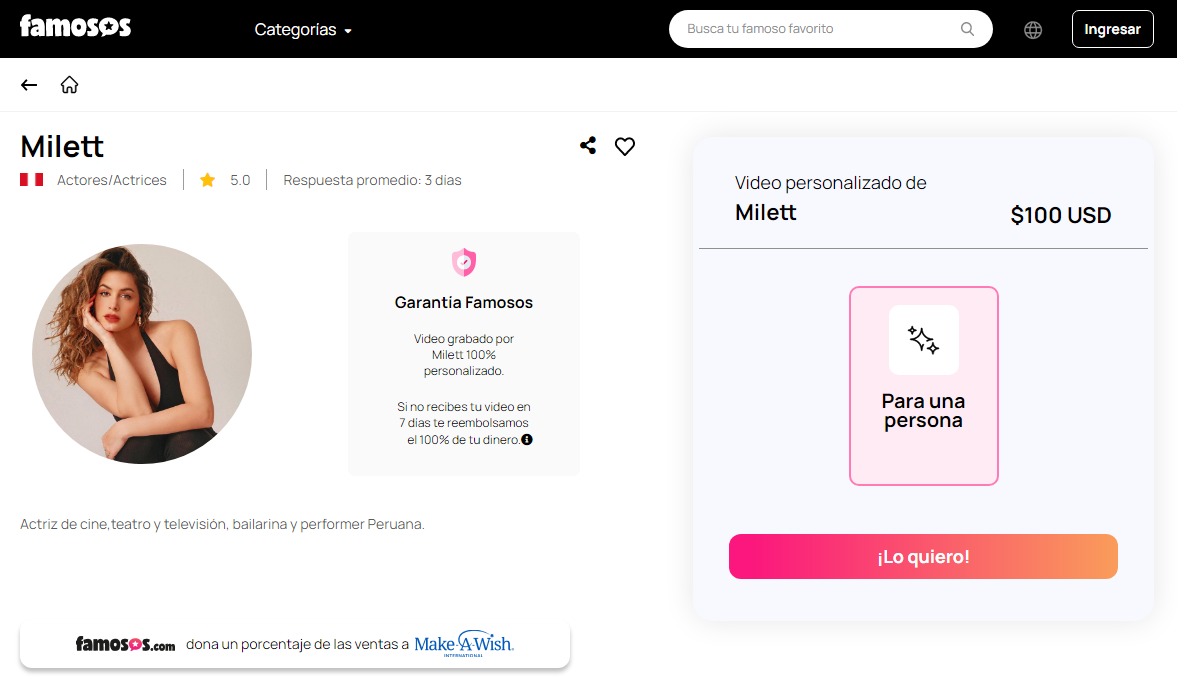
Task: Click the search magnifier icon
Action: pyautogui.click(x=967, y=29)
